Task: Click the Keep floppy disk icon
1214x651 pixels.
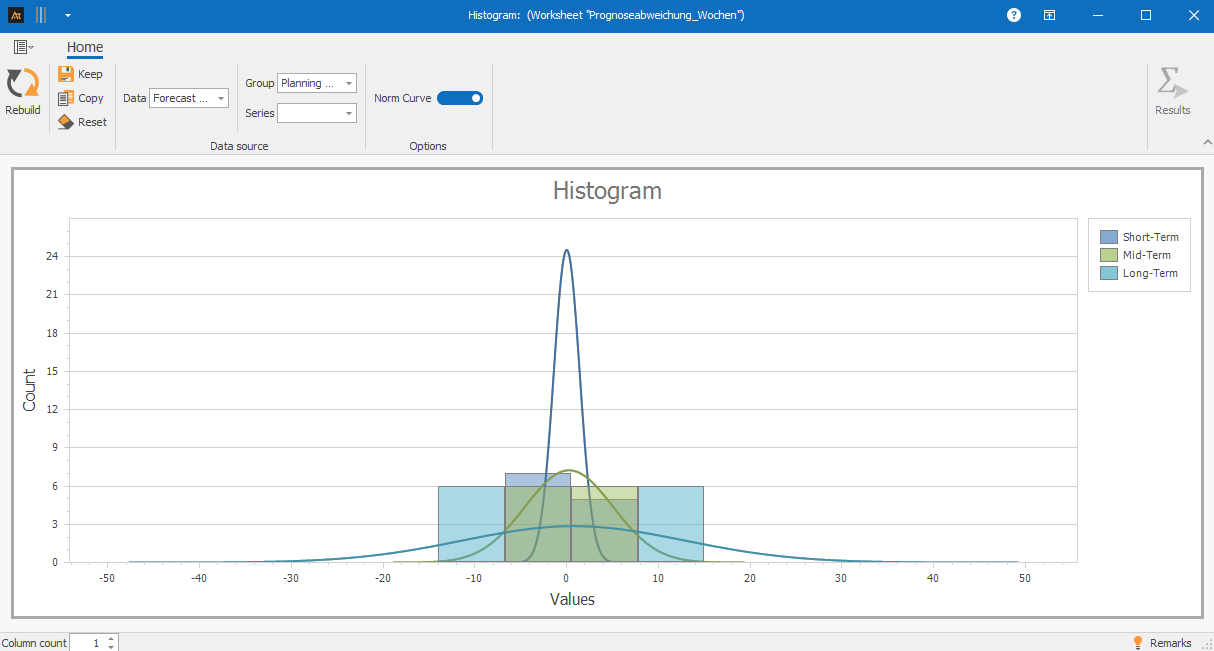Action: [x=66, y=74]
